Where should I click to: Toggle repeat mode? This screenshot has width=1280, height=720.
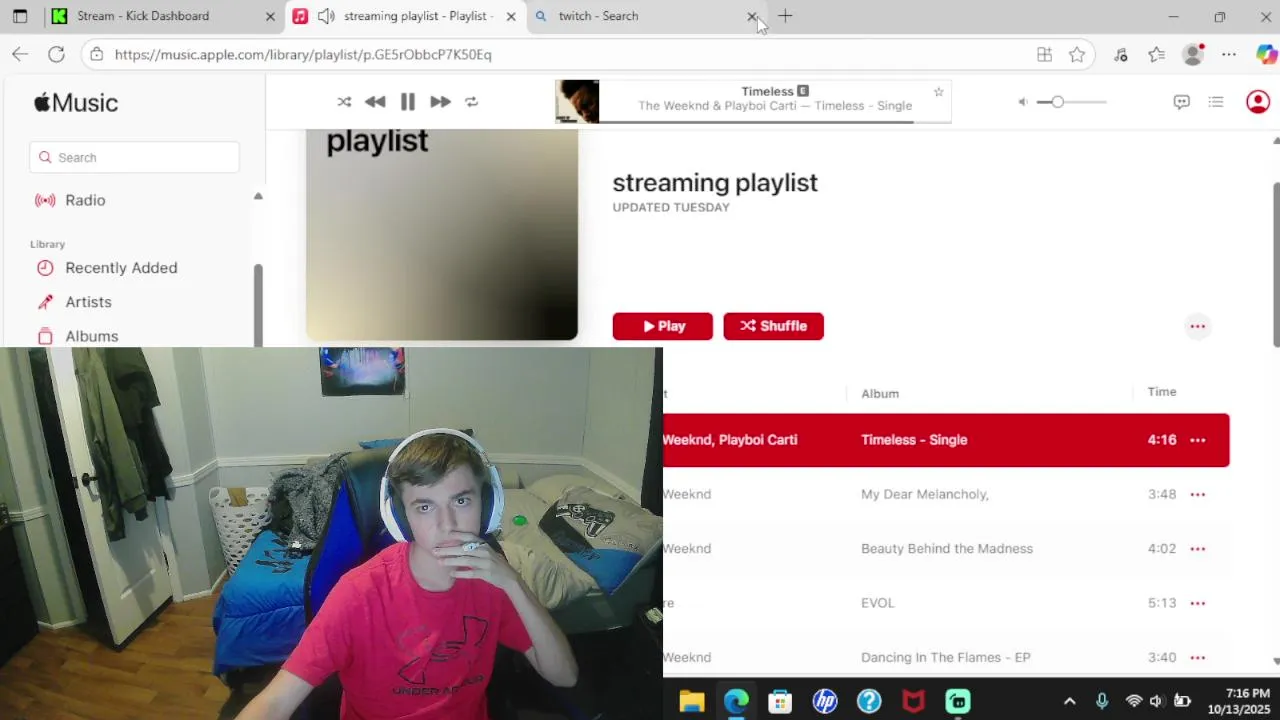click(x=472, y=102)
